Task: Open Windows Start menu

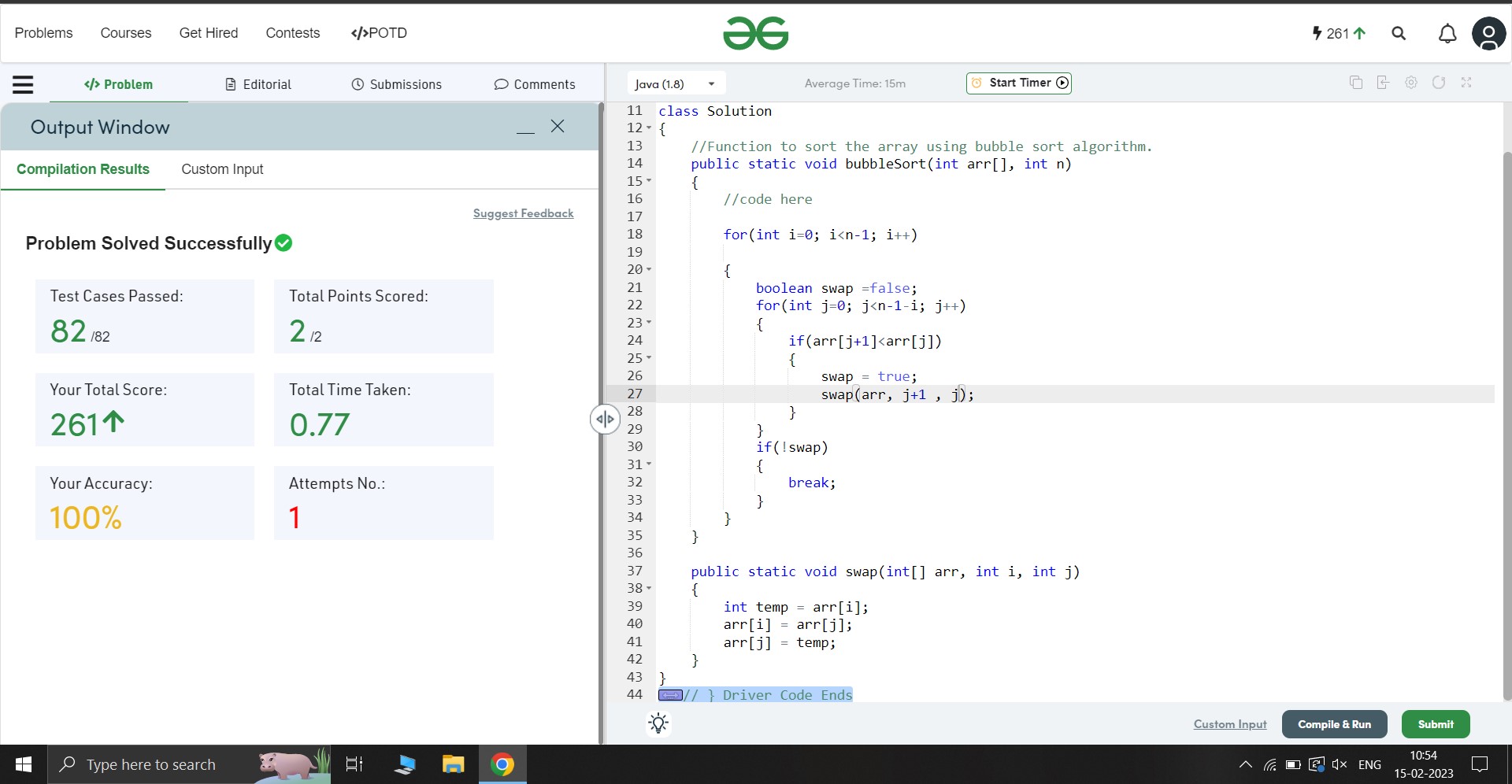Action: (x=24, y=764)
